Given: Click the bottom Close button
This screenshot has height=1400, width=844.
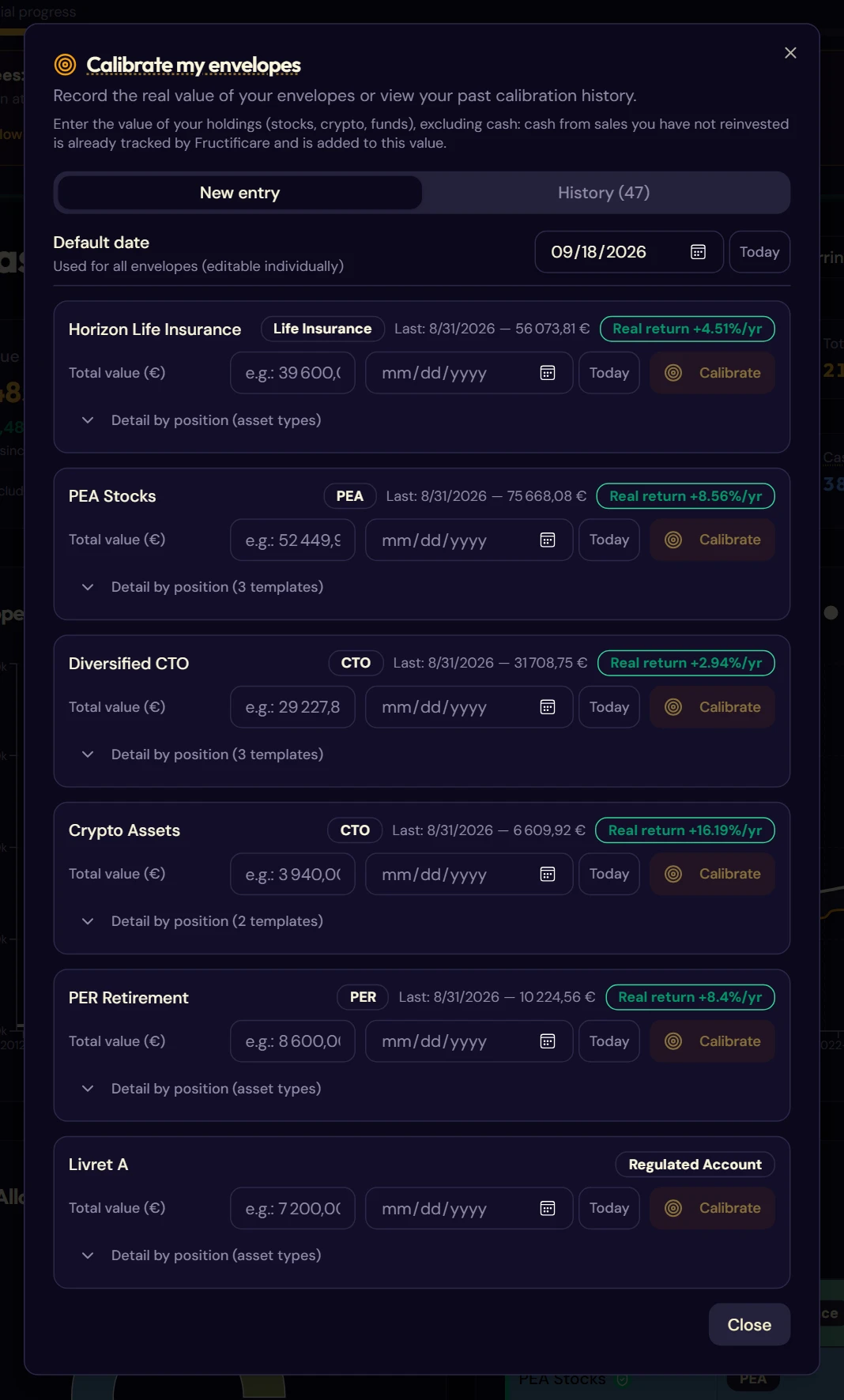Looking at the screenshot, I should tap(749, 1325).
